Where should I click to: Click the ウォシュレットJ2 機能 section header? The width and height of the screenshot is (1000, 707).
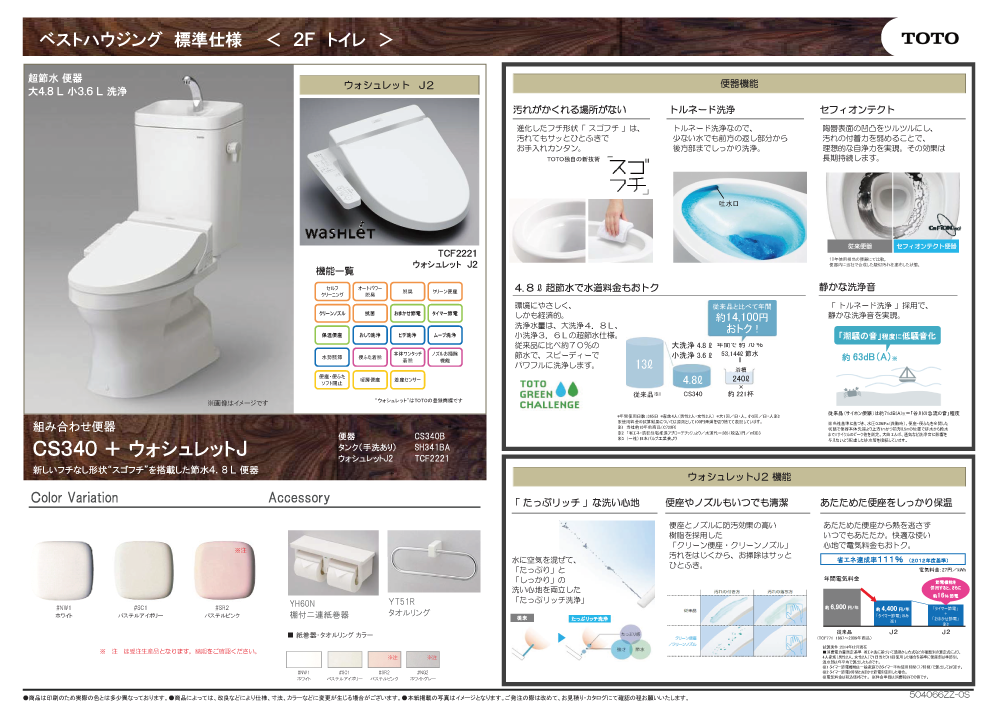[739, 476]
